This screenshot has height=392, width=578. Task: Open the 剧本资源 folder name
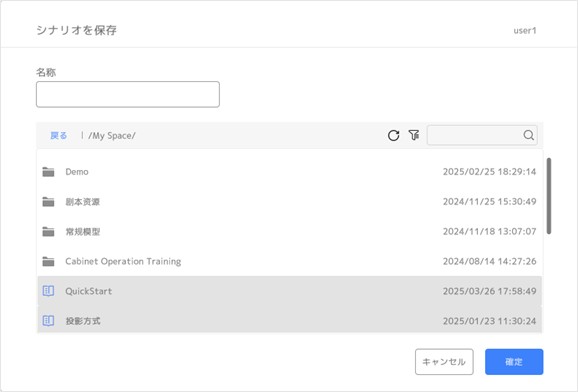[83, 202]
